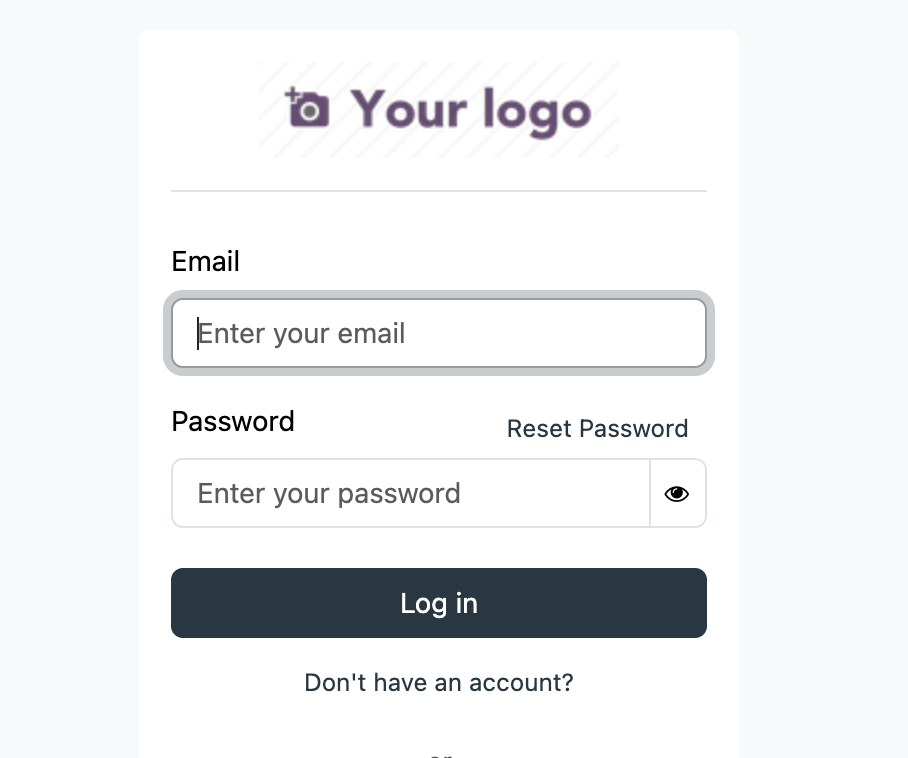
Task: Submit the form via 'Log in'
Action: pyautogui.click(x=439, y=603)
